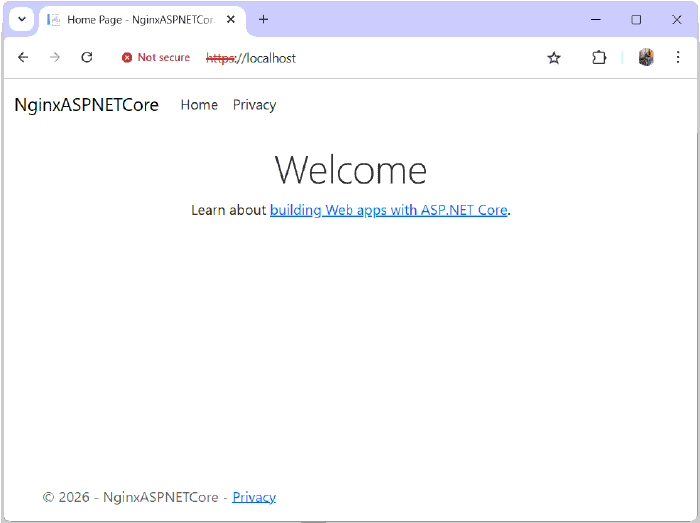Minimize the browser window
The width and height of the screenshot is (700, 523).
[596, 20]
